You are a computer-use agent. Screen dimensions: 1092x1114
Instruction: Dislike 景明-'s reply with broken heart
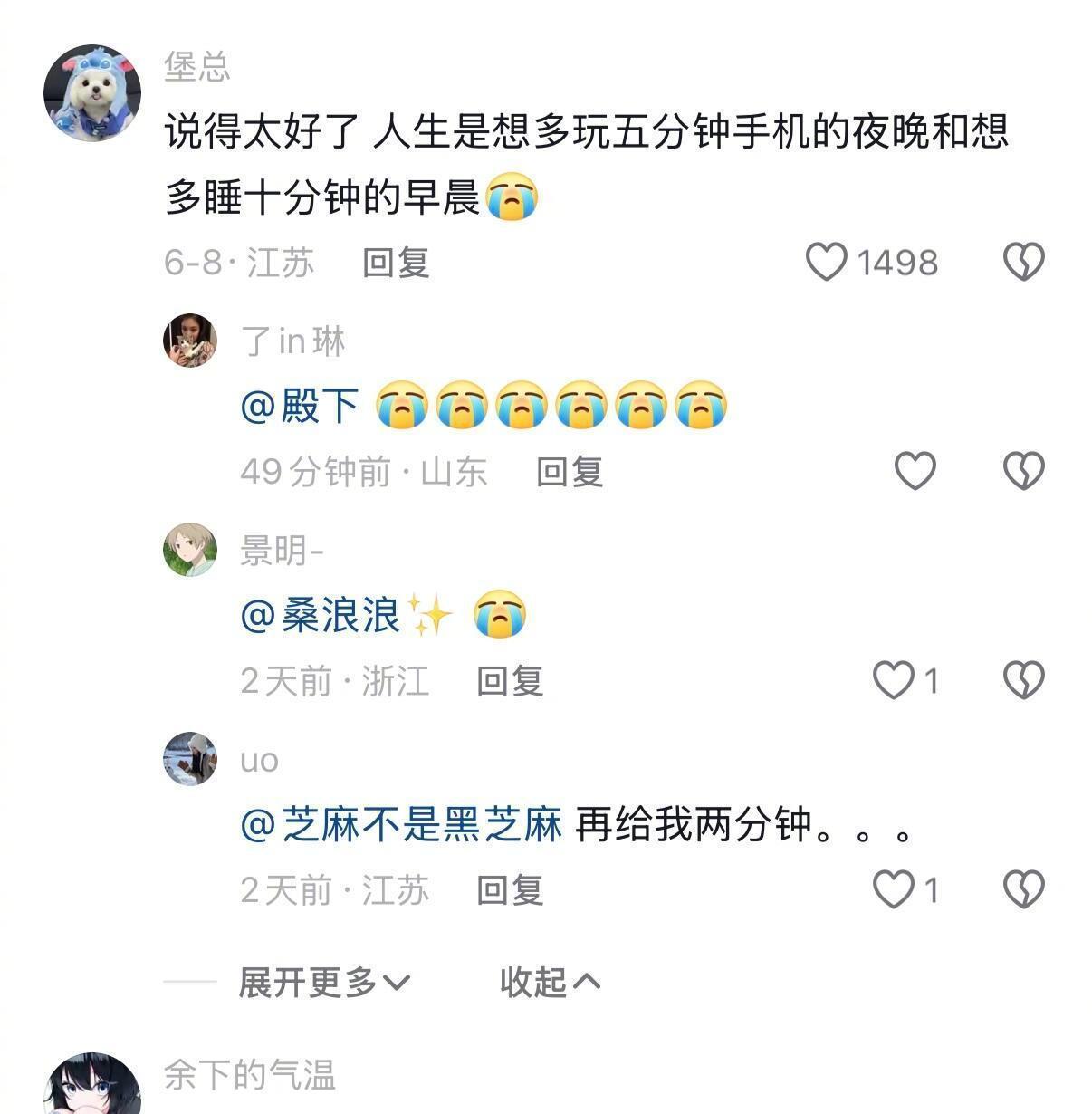(1023, 680)
